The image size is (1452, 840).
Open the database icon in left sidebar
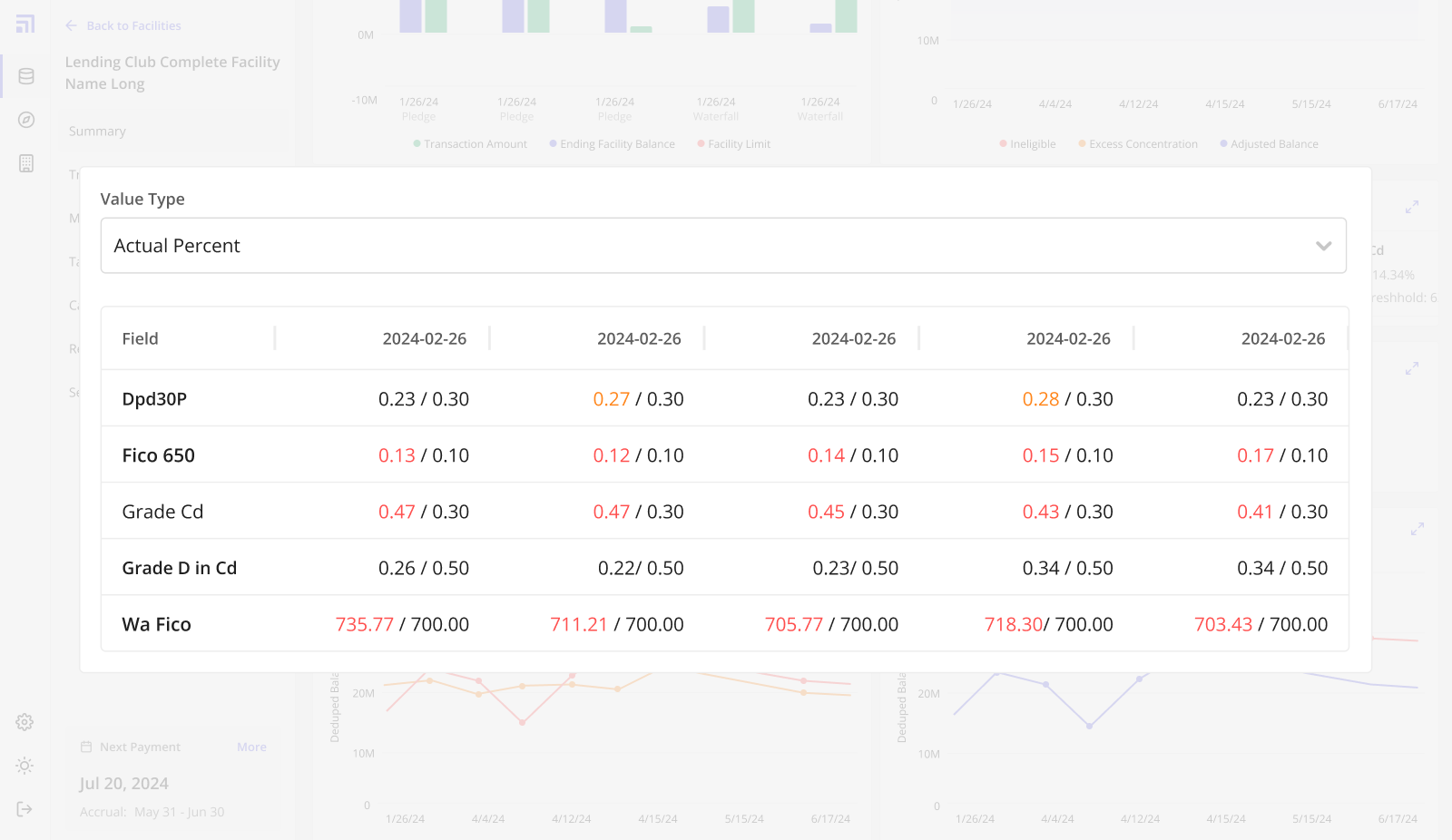point(26,76)
